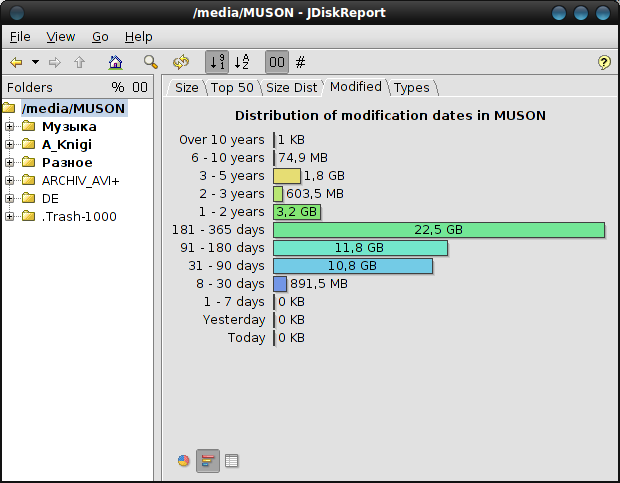
Task: Select the Разное folder in tree
Action: (x=67, y=162)
